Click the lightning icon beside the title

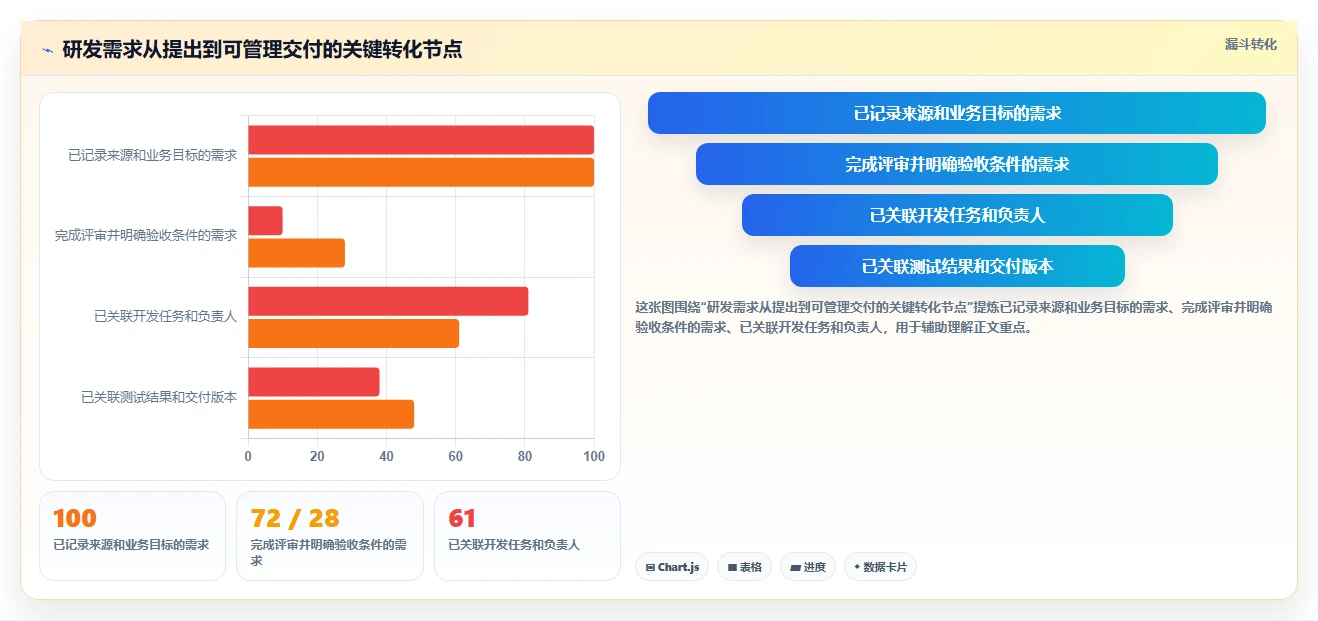pos(47,50)
